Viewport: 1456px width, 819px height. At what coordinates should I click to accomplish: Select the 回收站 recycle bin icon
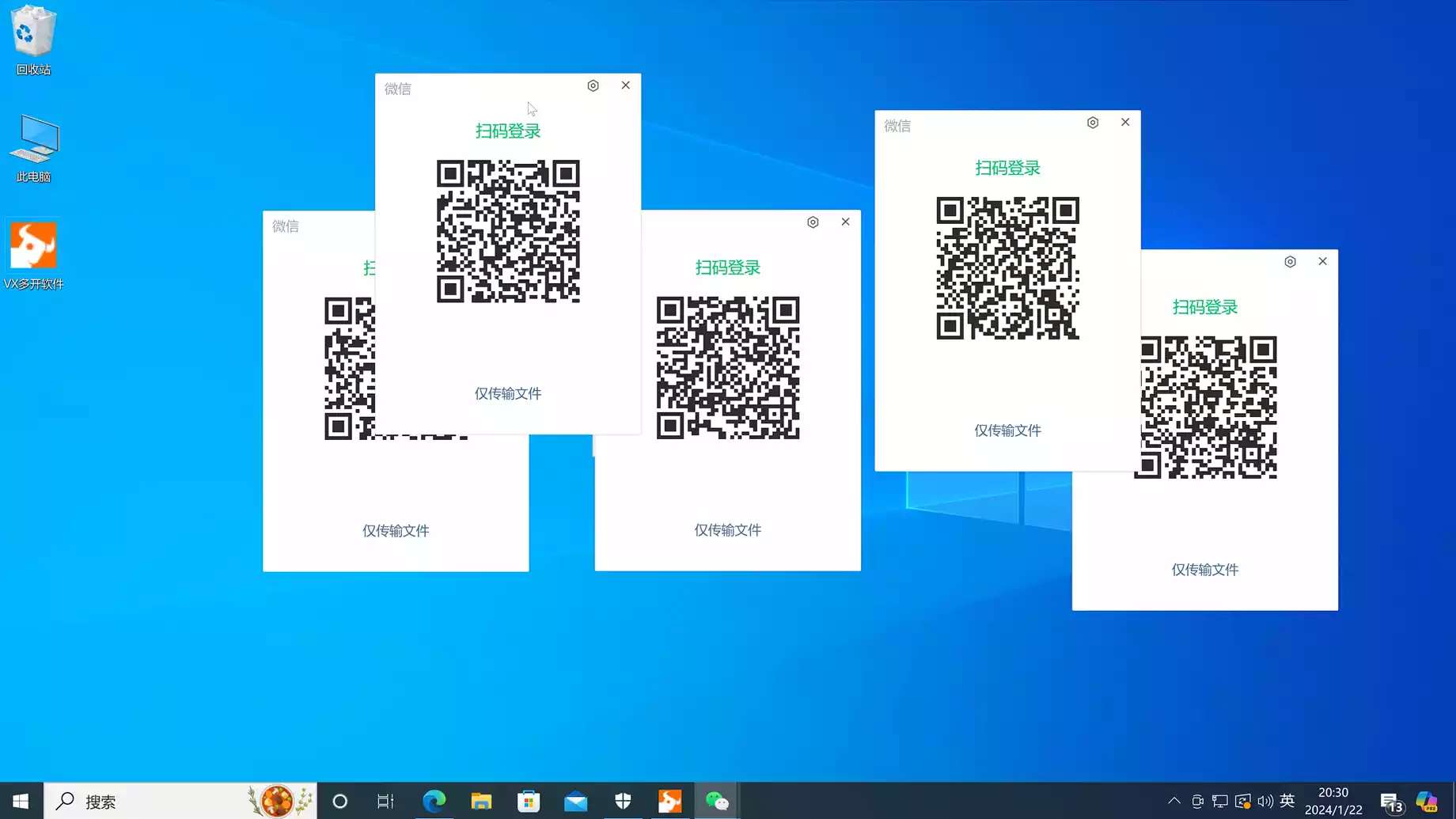point(33,40)
